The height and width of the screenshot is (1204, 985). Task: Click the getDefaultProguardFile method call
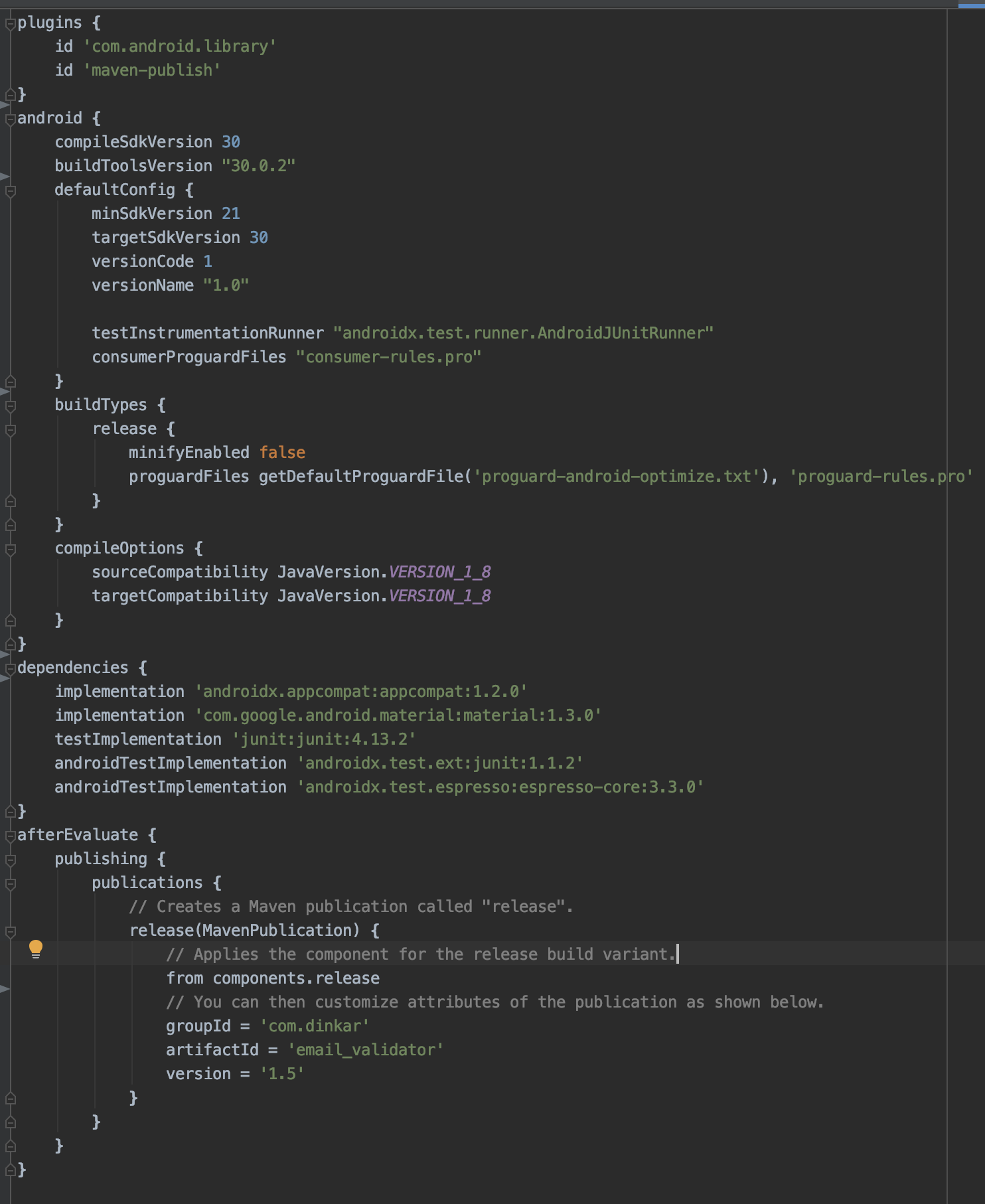(360, 477)
